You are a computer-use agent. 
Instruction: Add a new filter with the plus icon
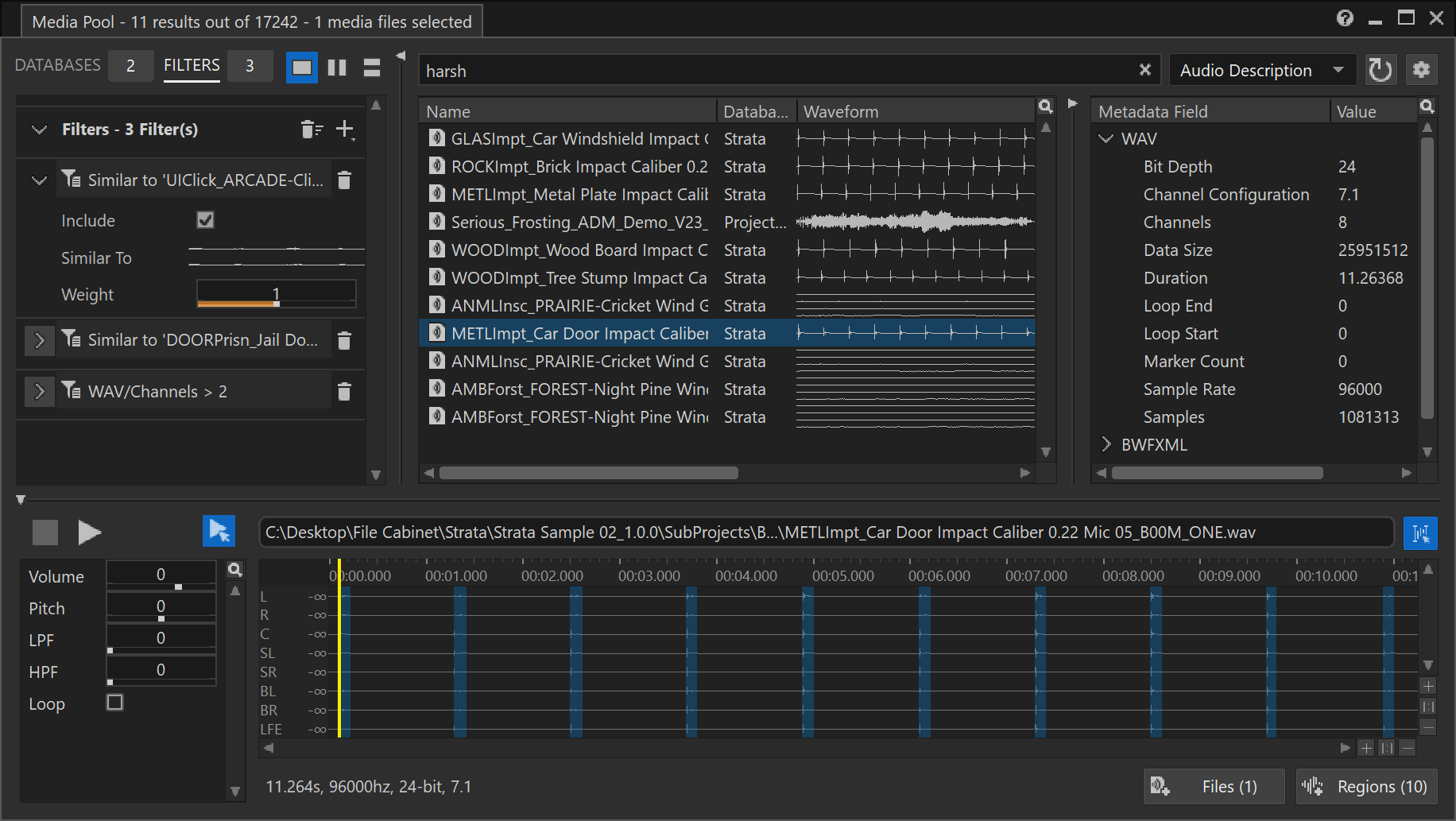[x=346, y=130]
